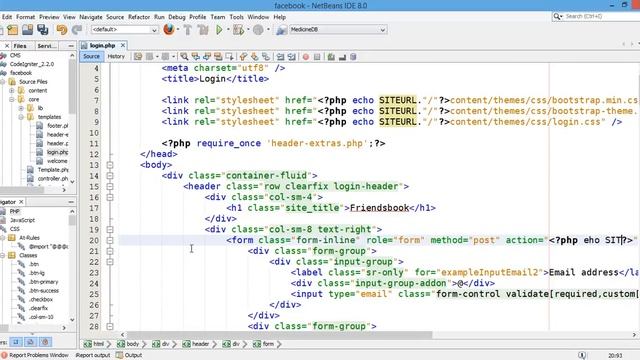
Task: Open the Navigate menu
Action: coord(91,17)
